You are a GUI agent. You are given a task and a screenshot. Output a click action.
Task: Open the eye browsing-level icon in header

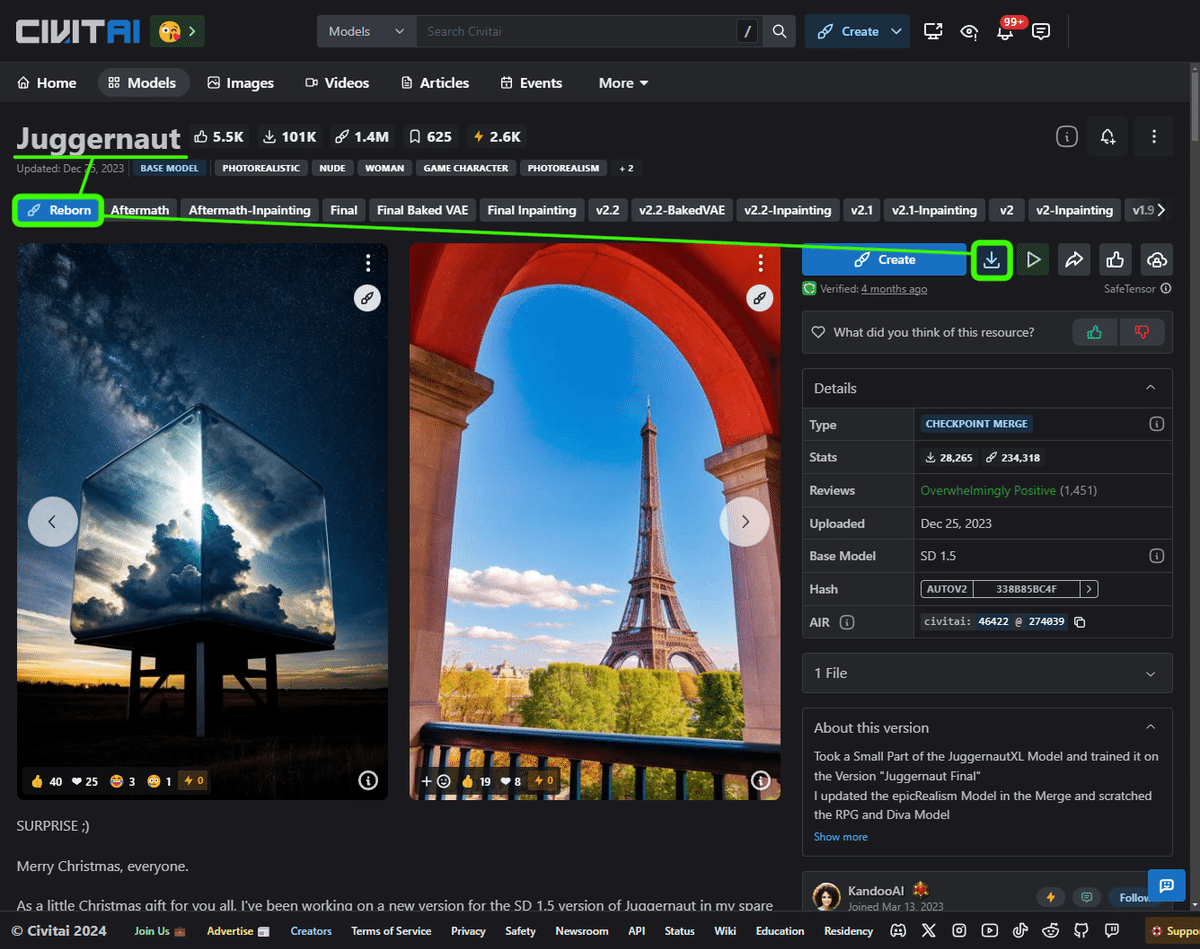[969, 31]
